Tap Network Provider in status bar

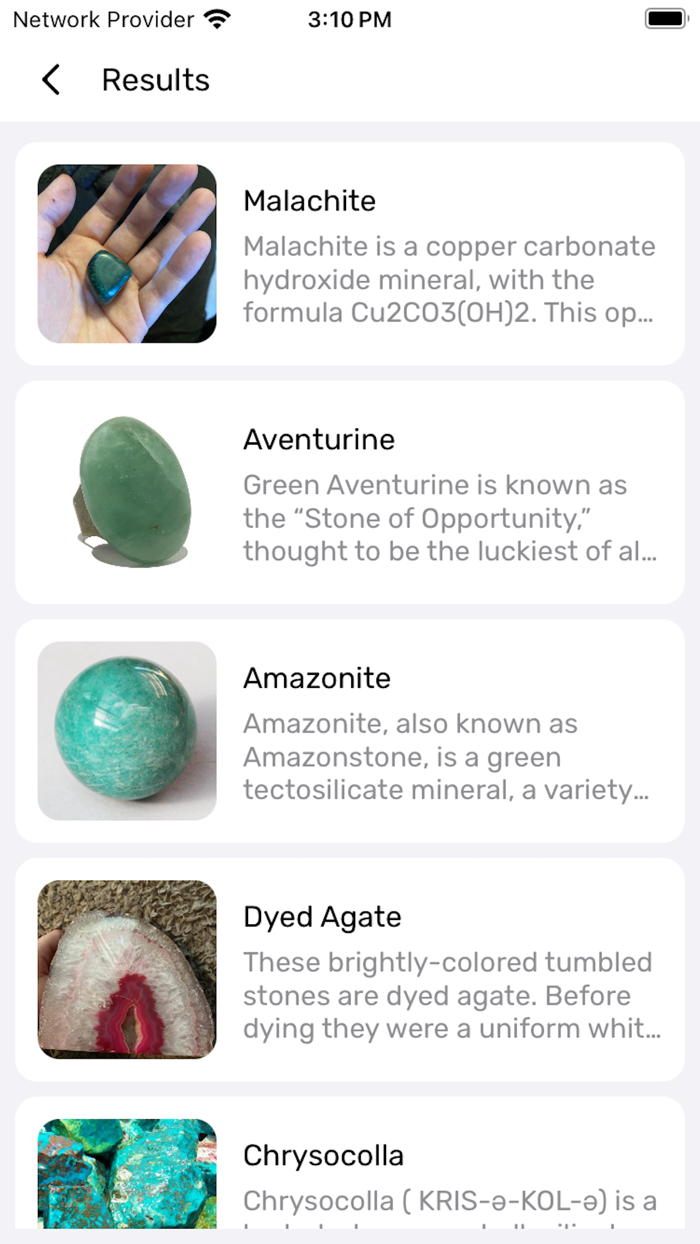click(98, 18)
